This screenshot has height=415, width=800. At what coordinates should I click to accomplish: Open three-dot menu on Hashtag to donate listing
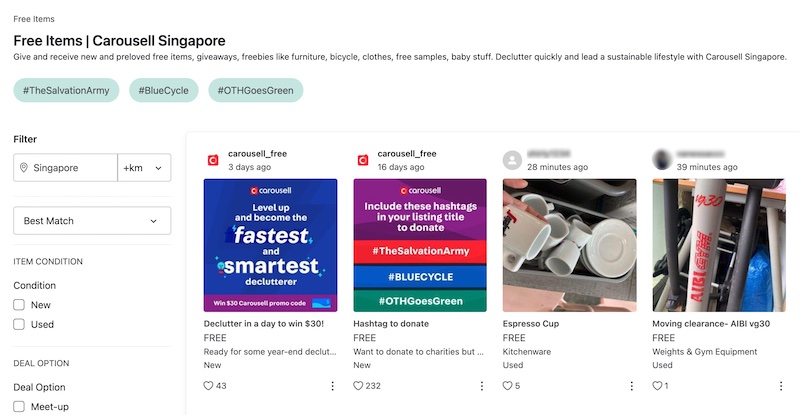pos(482,385)
